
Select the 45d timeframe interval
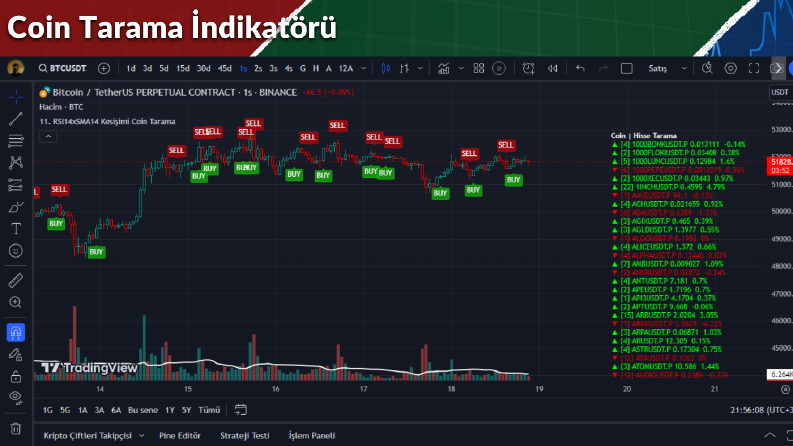pos(224,68)
